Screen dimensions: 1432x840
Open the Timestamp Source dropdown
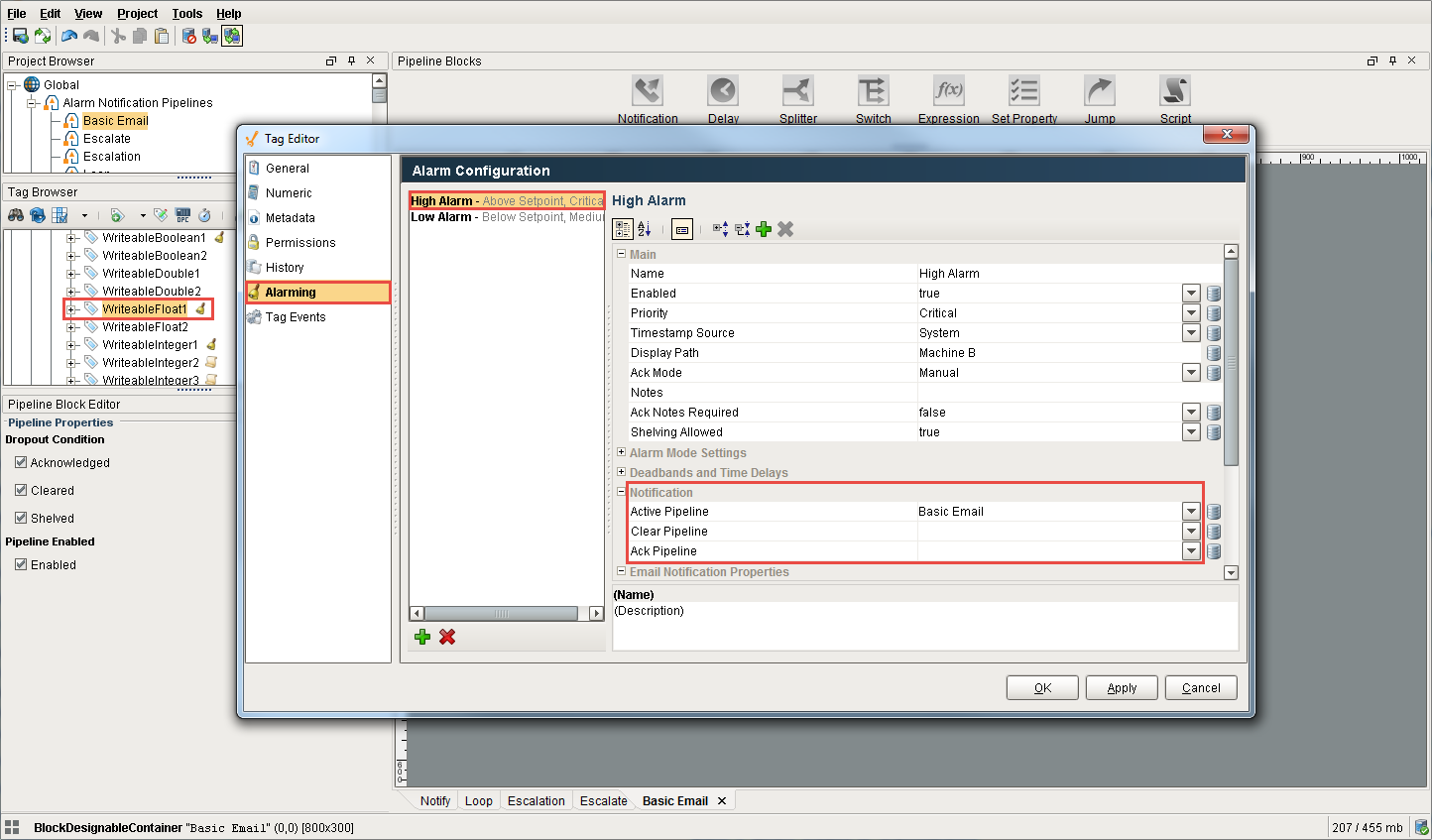(1191, 333)
